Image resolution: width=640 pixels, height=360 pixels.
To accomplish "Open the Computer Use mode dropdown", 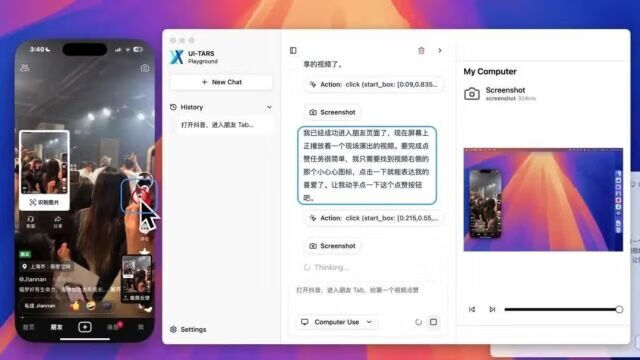I will 336,322.
